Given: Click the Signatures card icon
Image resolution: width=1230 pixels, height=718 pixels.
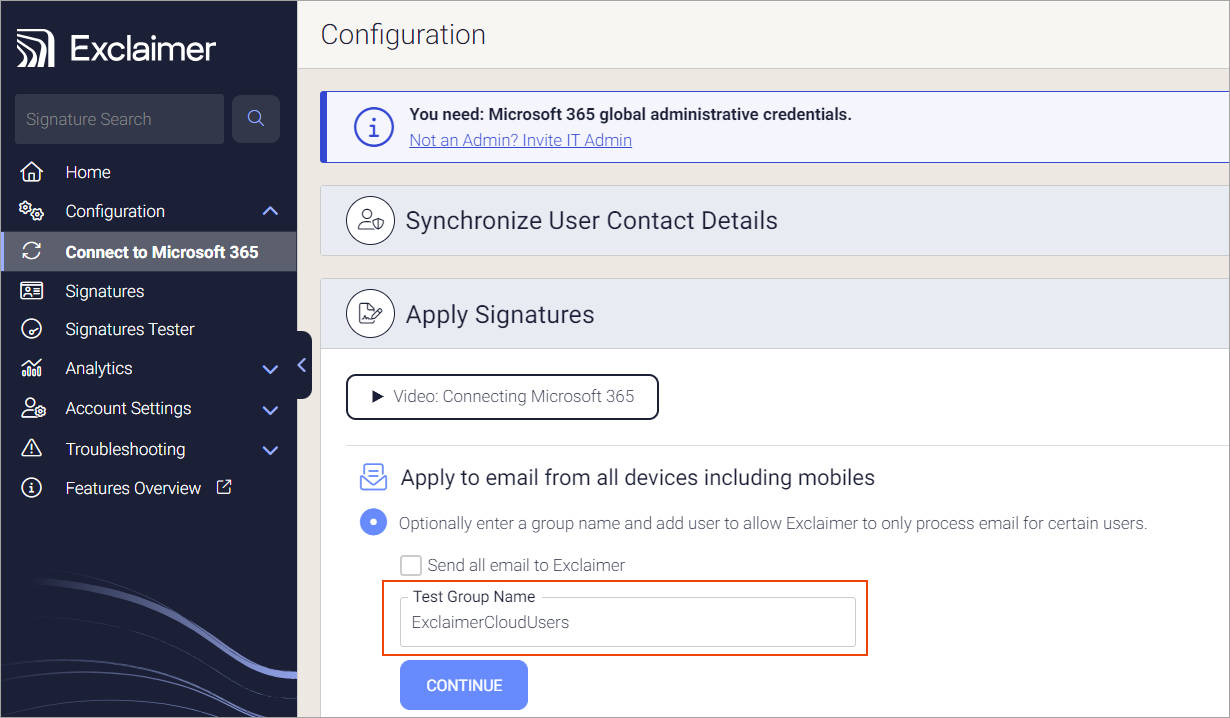Looking at the screenshot, I should point(32,291).
